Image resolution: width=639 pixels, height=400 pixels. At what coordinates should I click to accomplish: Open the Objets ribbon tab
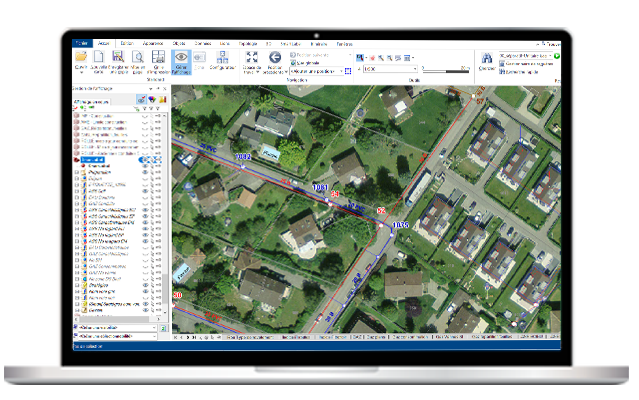point(179,43)
